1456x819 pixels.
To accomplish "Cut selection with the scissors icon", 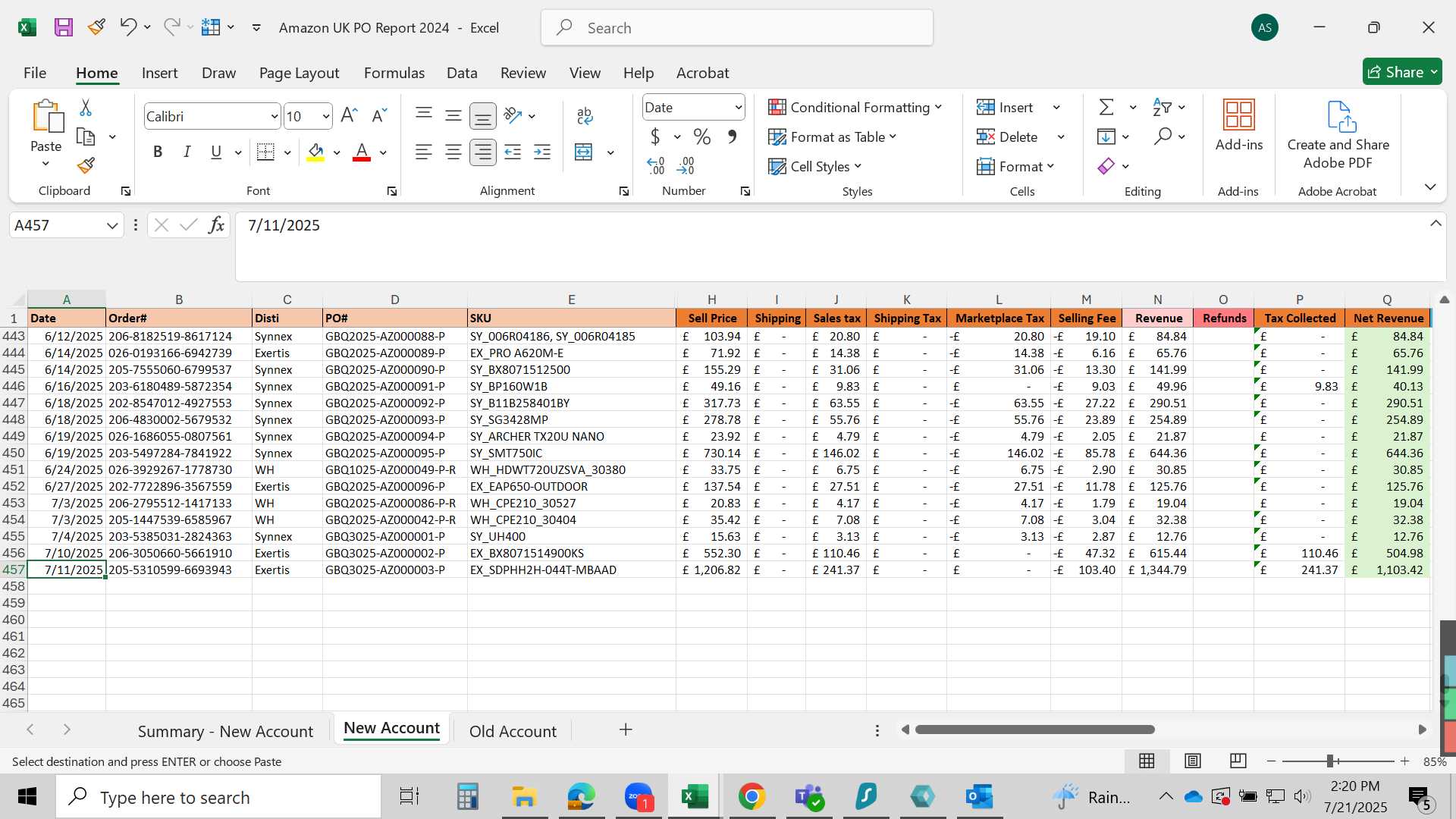I will pyautogui.click(x=86, y=108).
